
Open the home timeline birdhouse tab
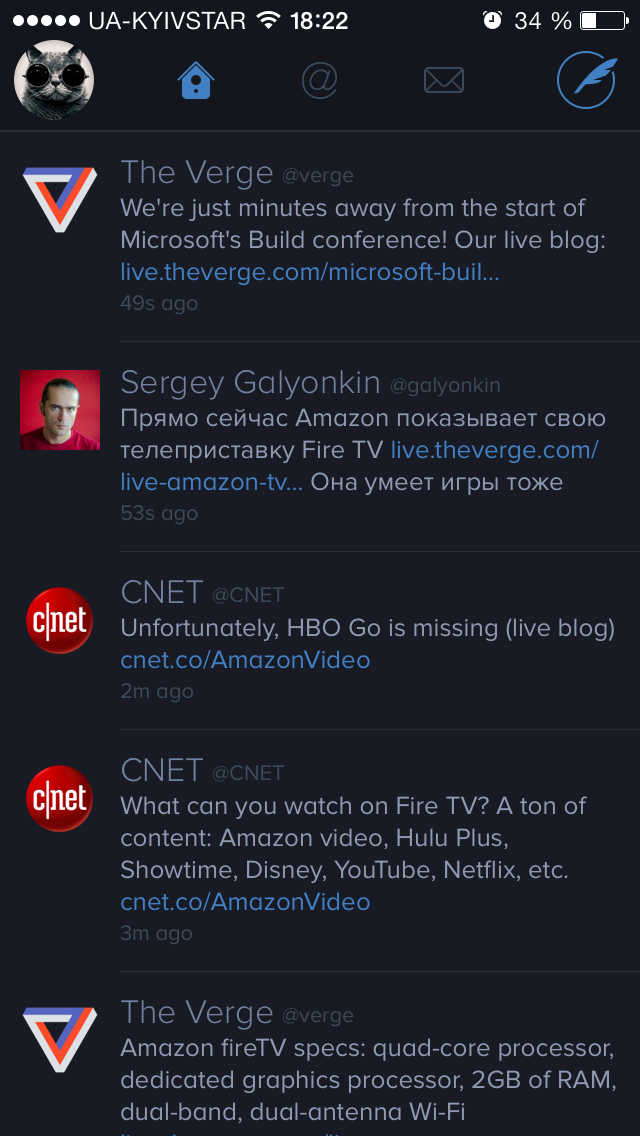[196, 80]
